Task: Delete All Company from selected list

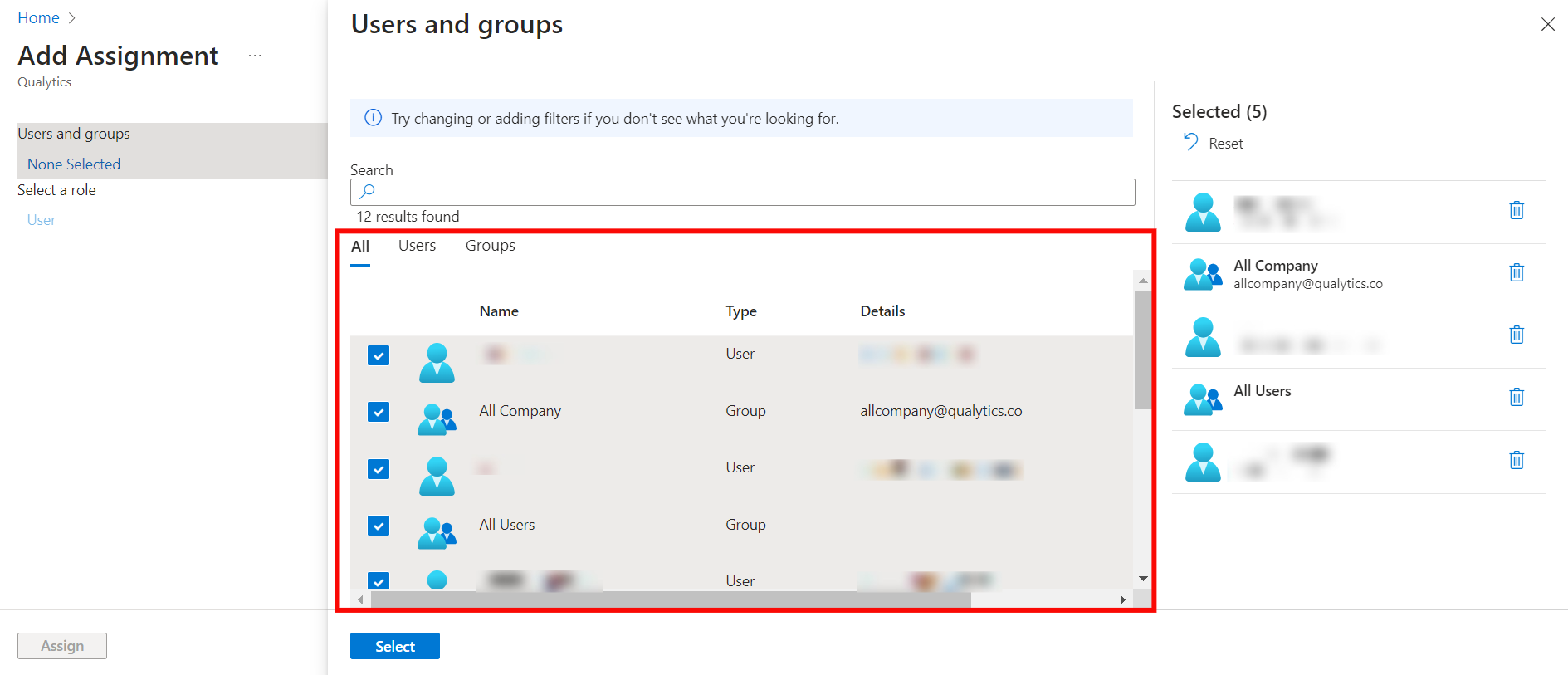Action: tap(1516, 272)
